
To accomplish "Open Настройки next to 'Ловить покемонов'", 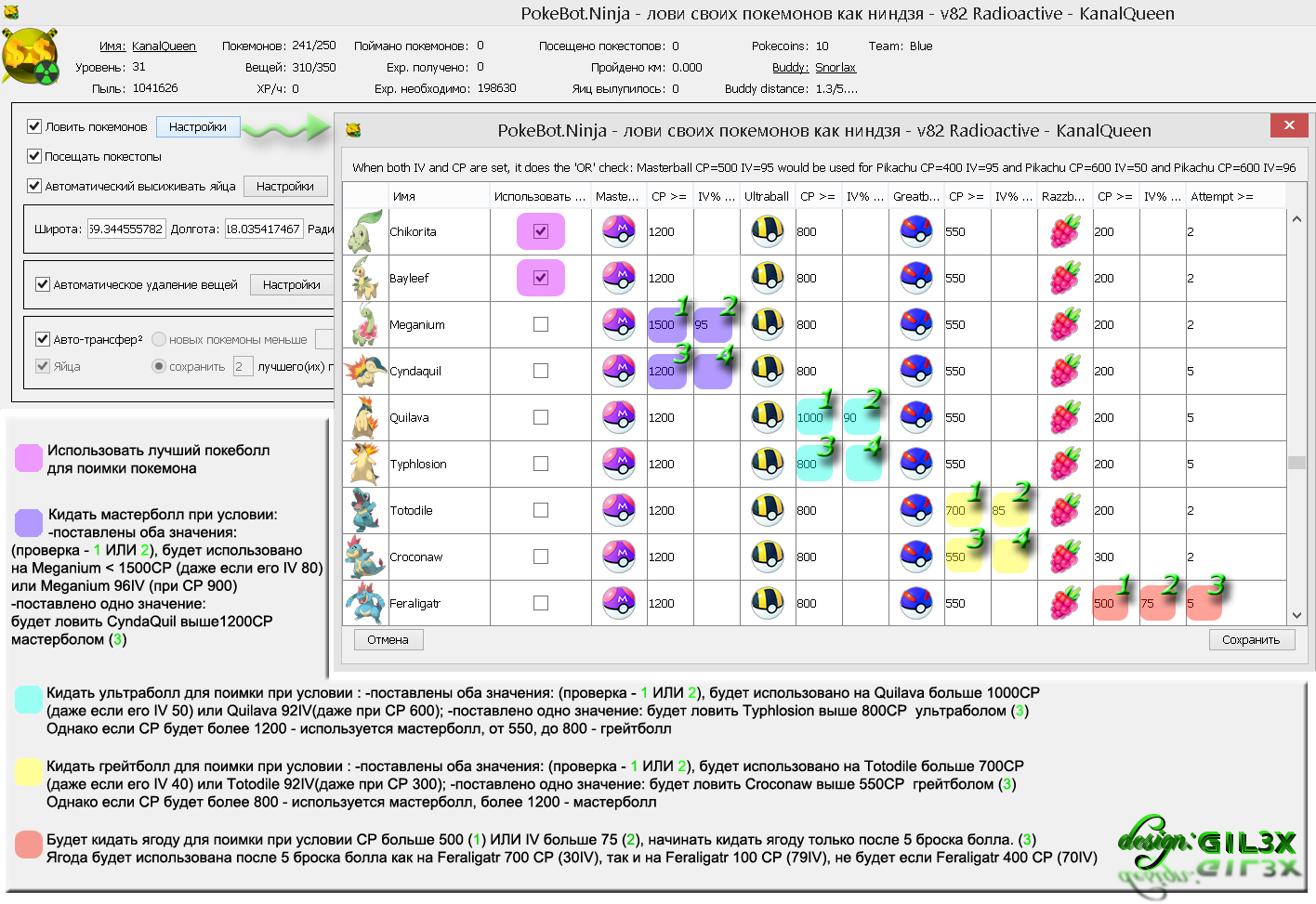I will (x=198, y=126).
